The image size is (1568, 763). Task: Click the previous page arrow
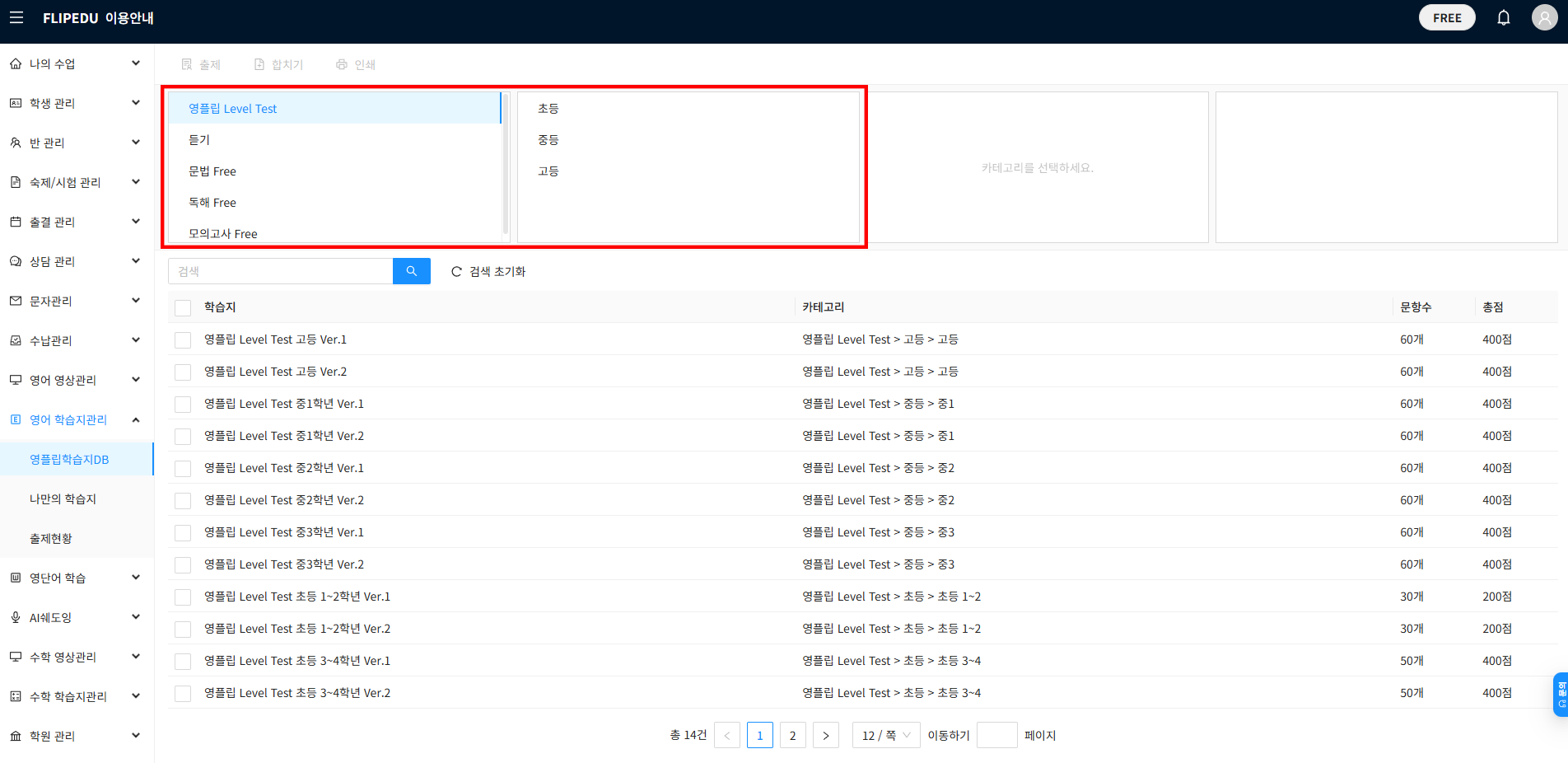(x=727, y=735)
